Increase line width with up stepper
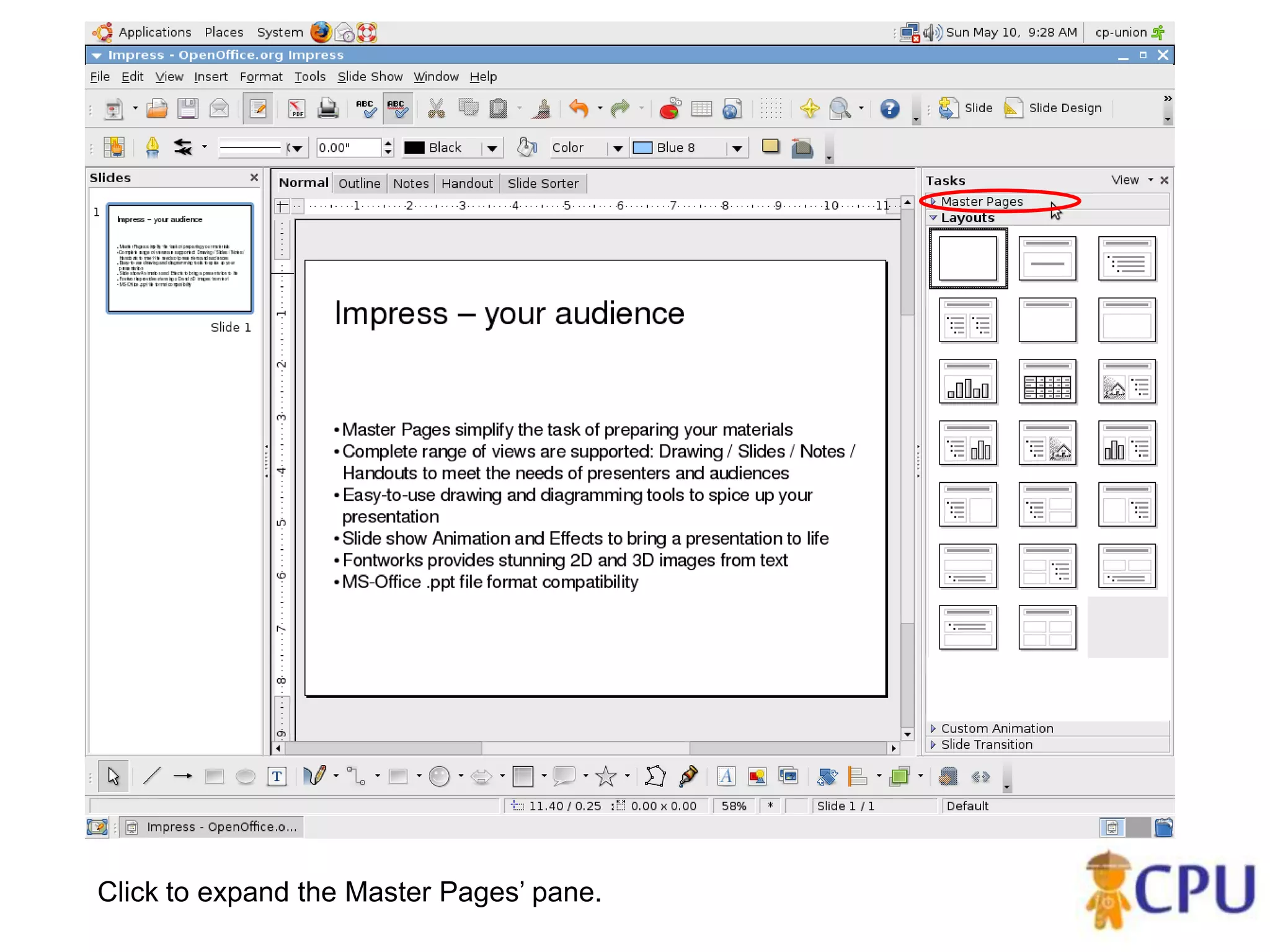 point(388,143)
